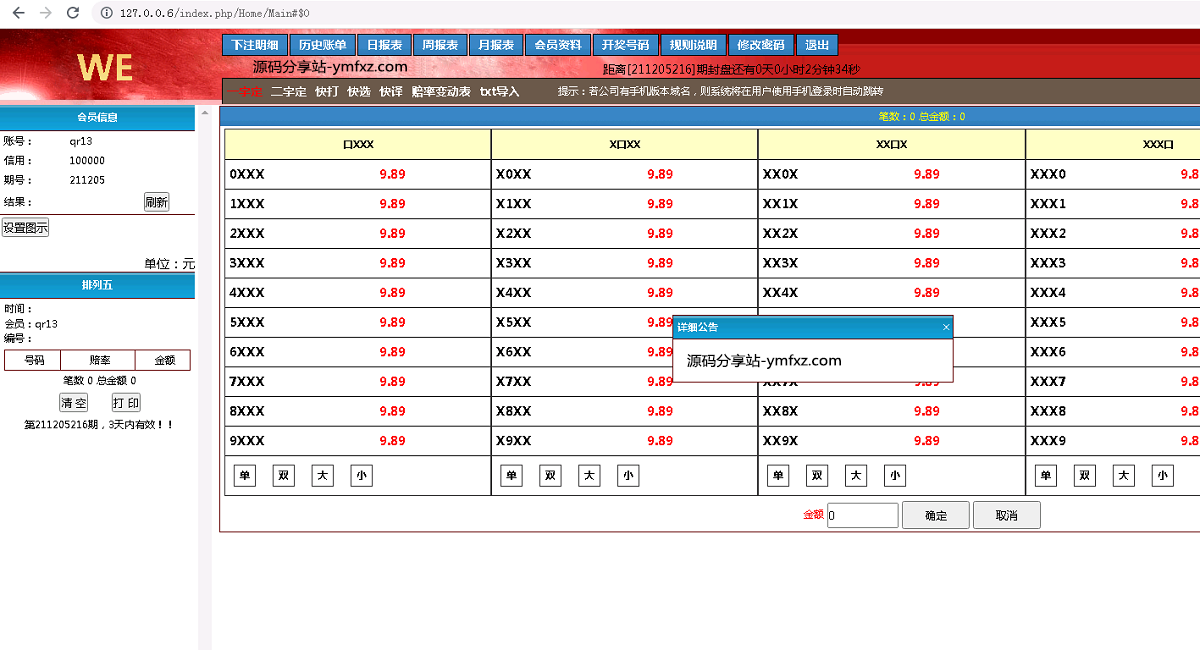Image resolution: width=1200 pixels, height=650 pixels.
Task: Open the 下注明细 menu
Action: pyautogui.click(x=254, y=45)
